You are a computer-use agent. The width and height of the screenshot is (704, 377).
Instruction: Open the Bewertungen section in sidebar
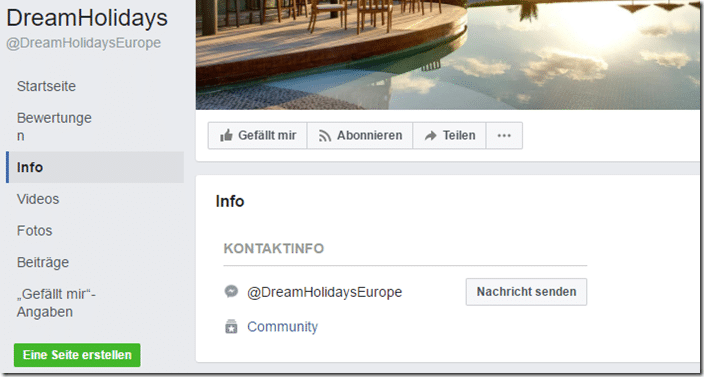click(54, 127)
